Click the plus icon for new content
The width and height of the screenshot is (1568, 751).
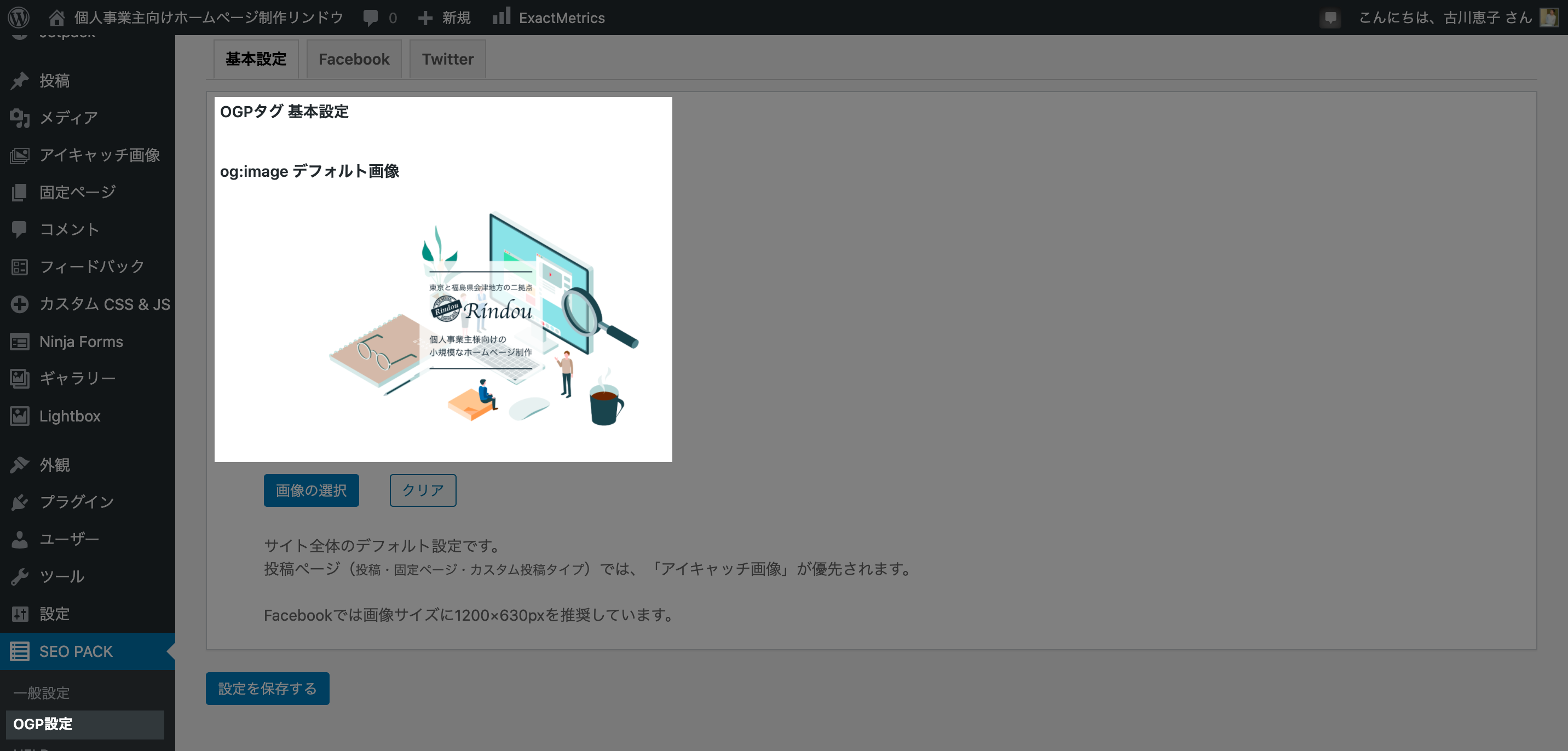coord(425,18)
